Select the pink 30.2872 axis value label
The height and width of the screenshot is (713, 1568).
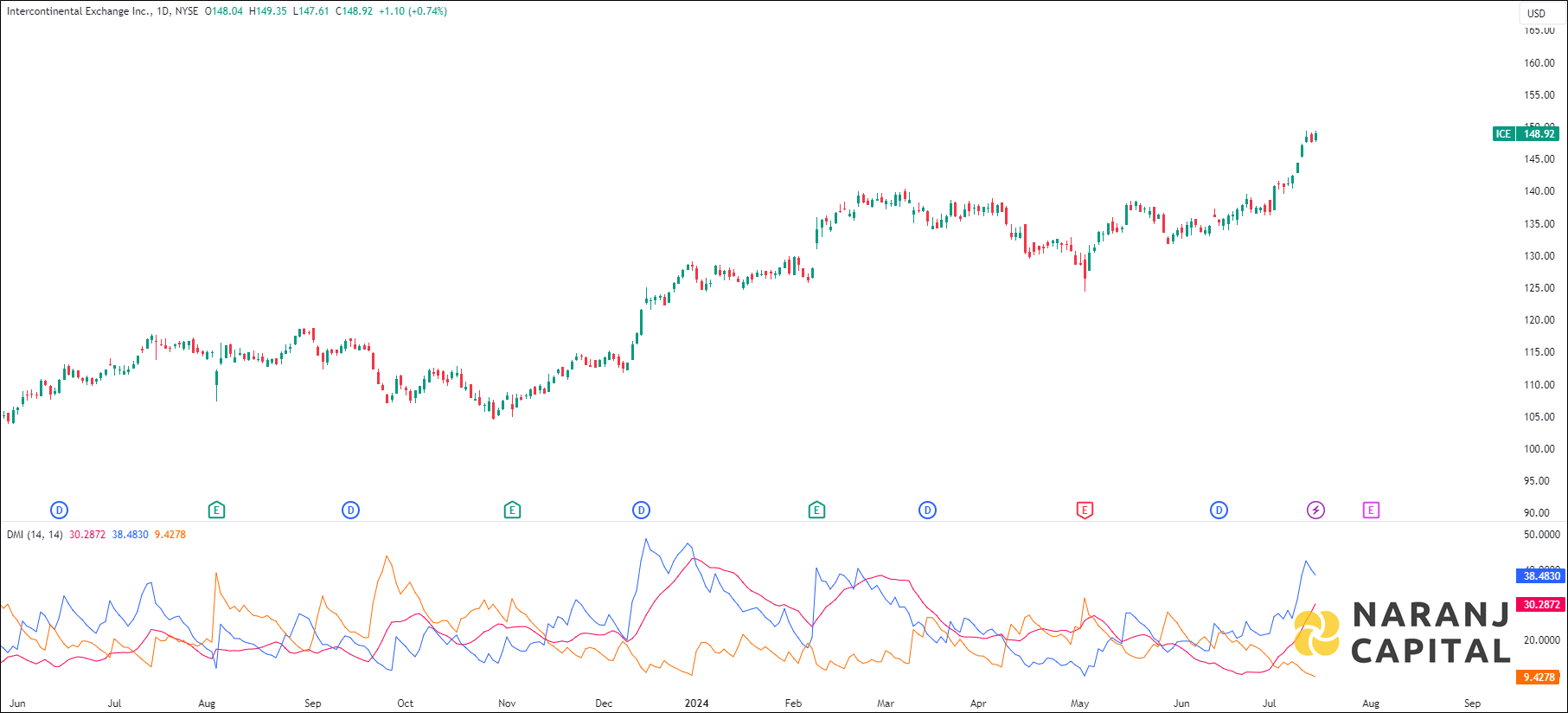tap(1541, 605)
